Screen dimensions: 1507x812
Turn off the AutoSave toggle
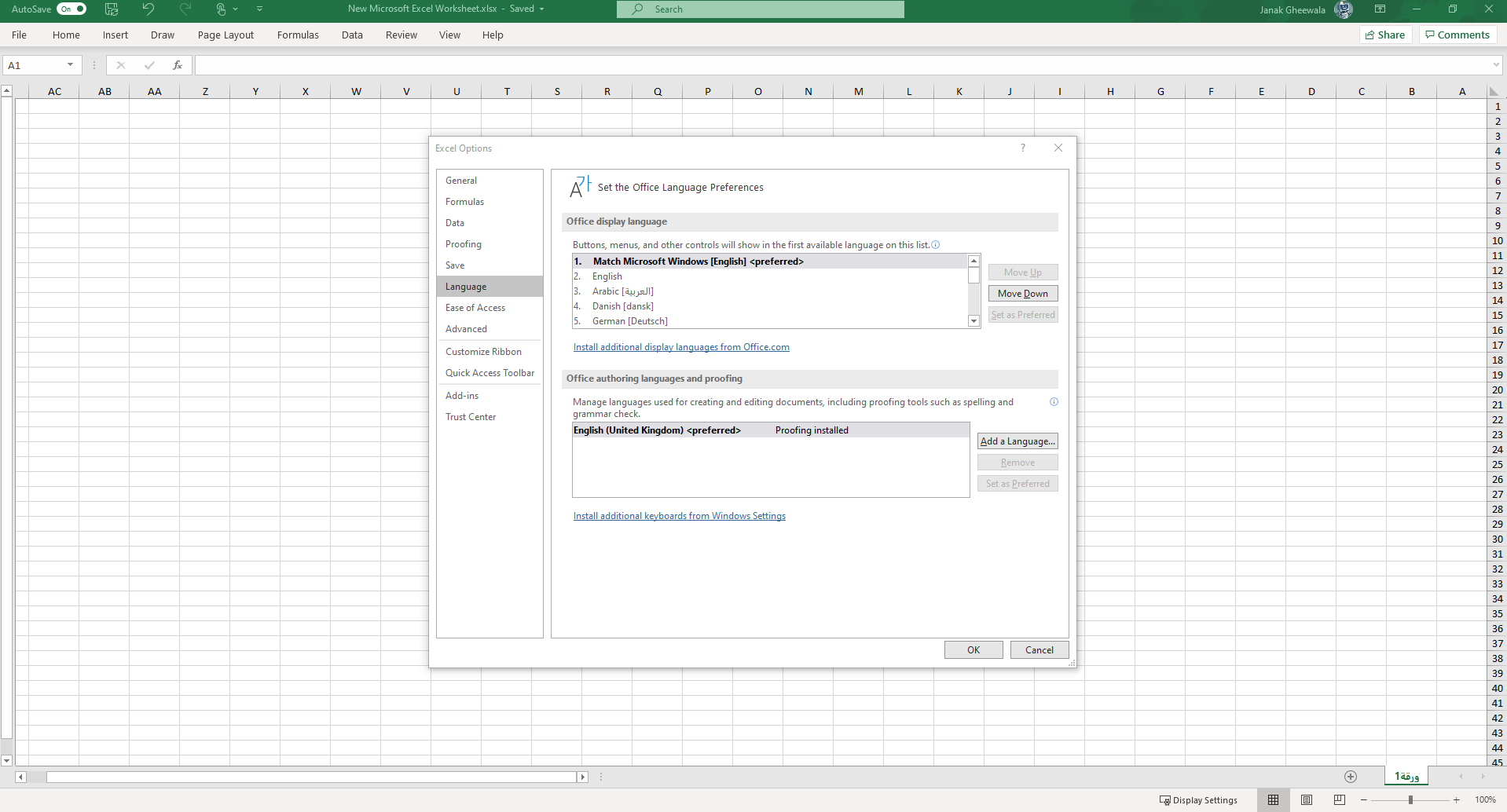pos(71,9)
